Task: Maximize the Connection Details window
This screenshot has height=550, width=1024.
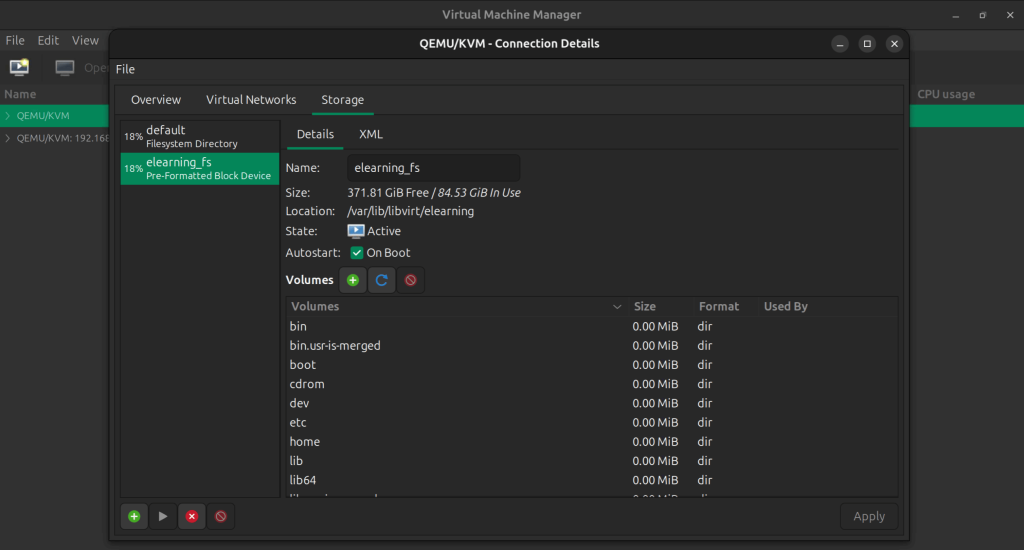Action: 867,44
